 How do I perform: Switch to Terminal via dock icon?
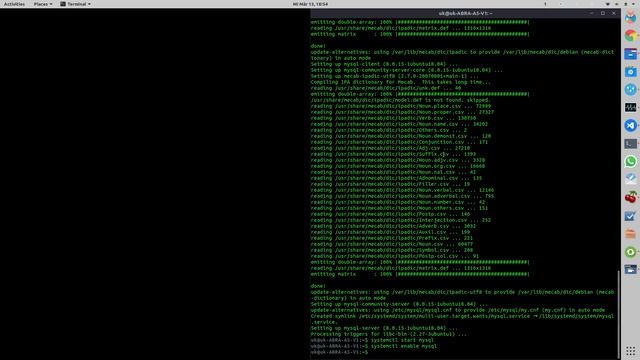(630, 143)
